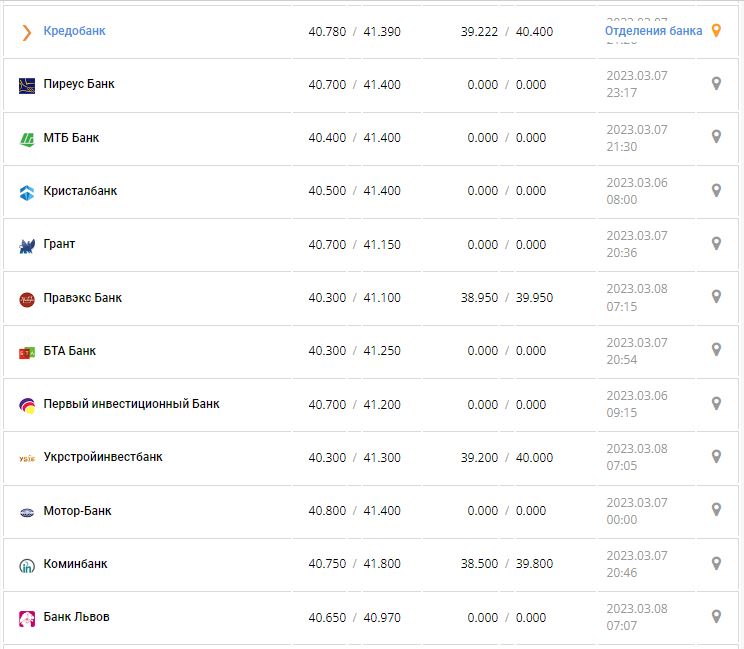Click the Банк Львов pink logo icon

(27, 618)
